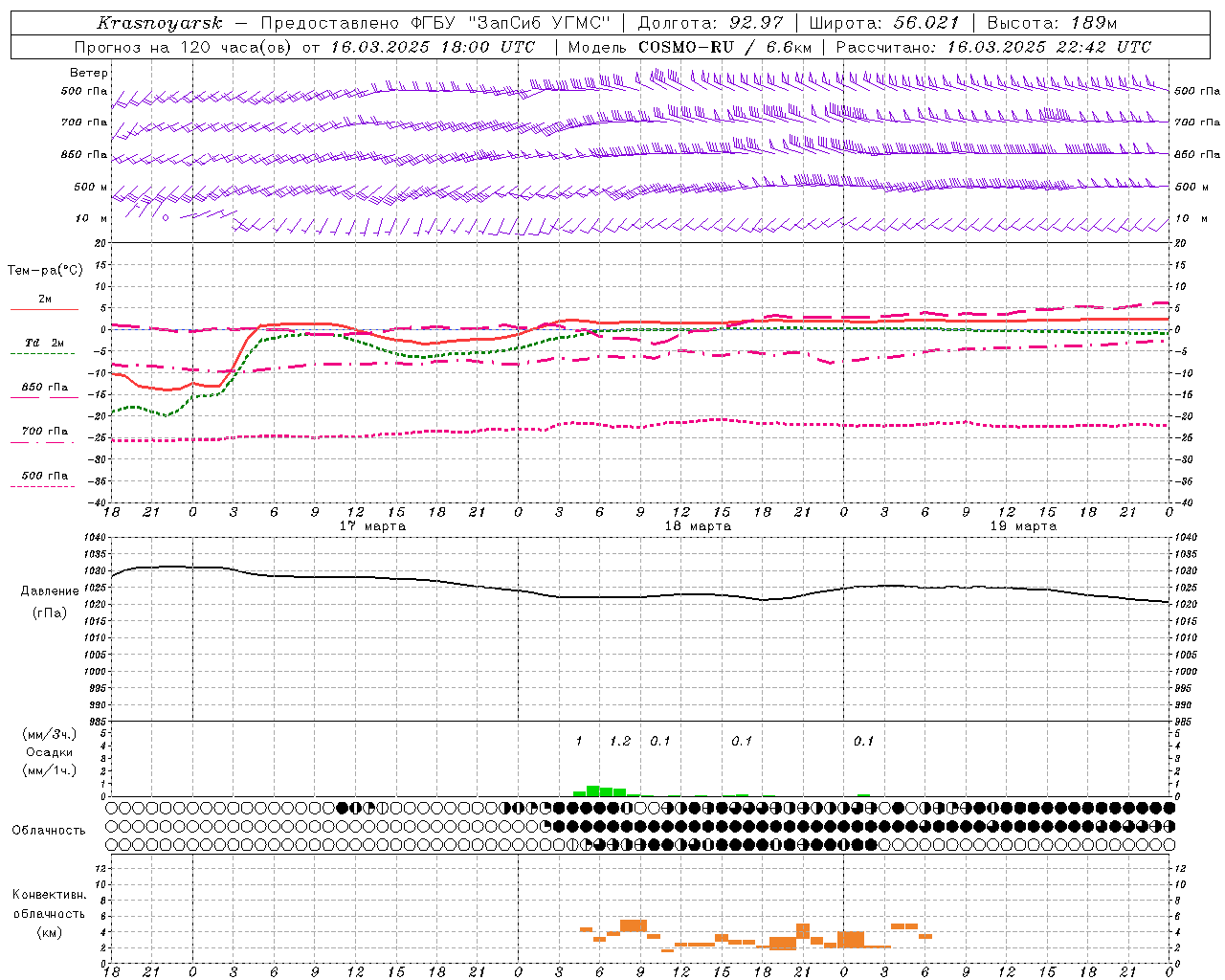Select the 'Td 2м' dew point legend entry
Image resolution: width=1225 pixels, height=980 pixels.
[45, 343]
